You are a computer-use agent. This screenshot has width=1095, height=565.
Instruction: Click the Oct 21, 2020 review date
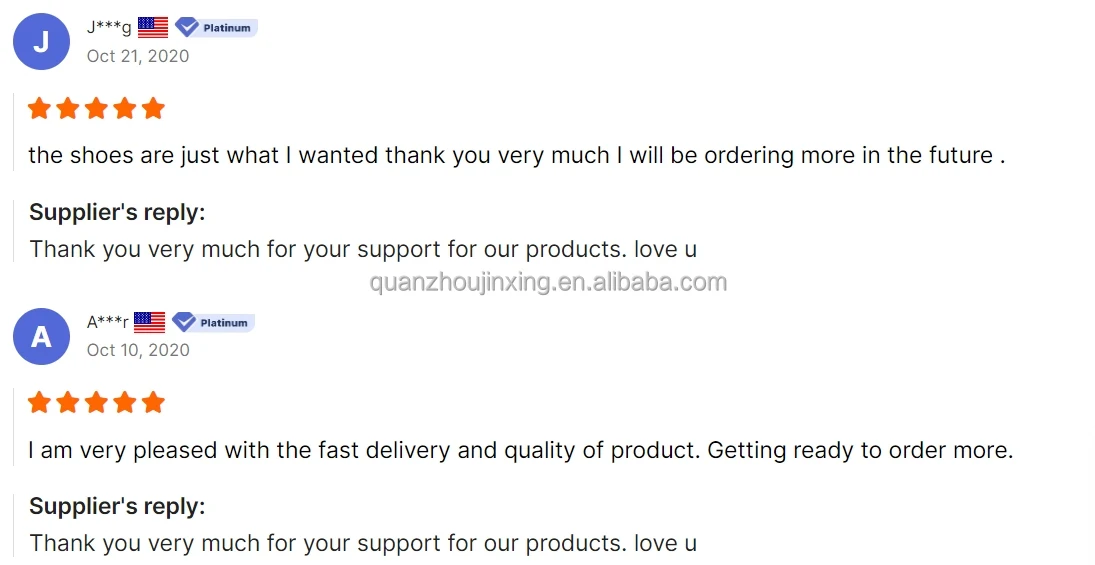pyautogui.click(x=138, y=56)
